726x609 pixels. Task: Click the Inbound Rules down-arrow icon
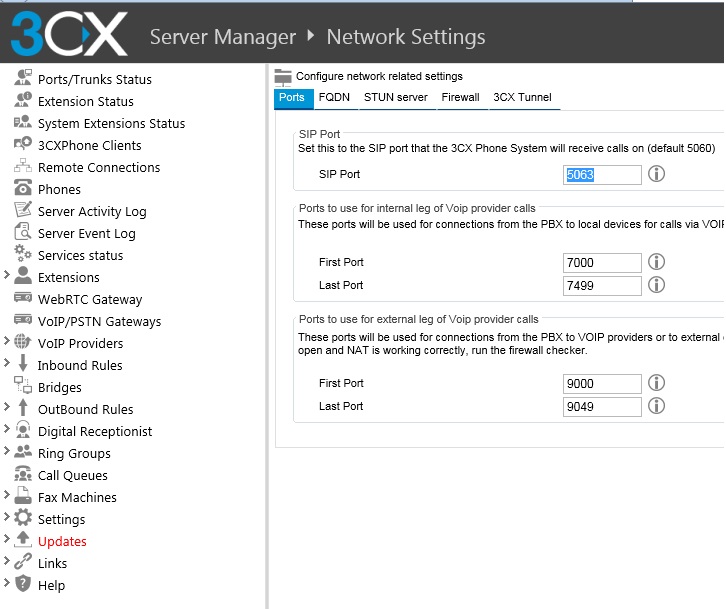pos(23,363)
